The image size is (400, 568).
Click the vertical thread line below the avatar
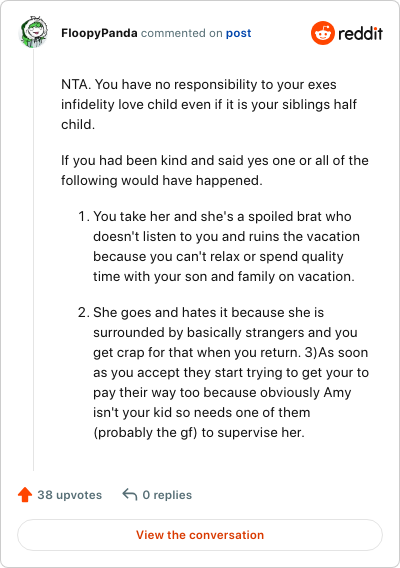click(33, 259)
